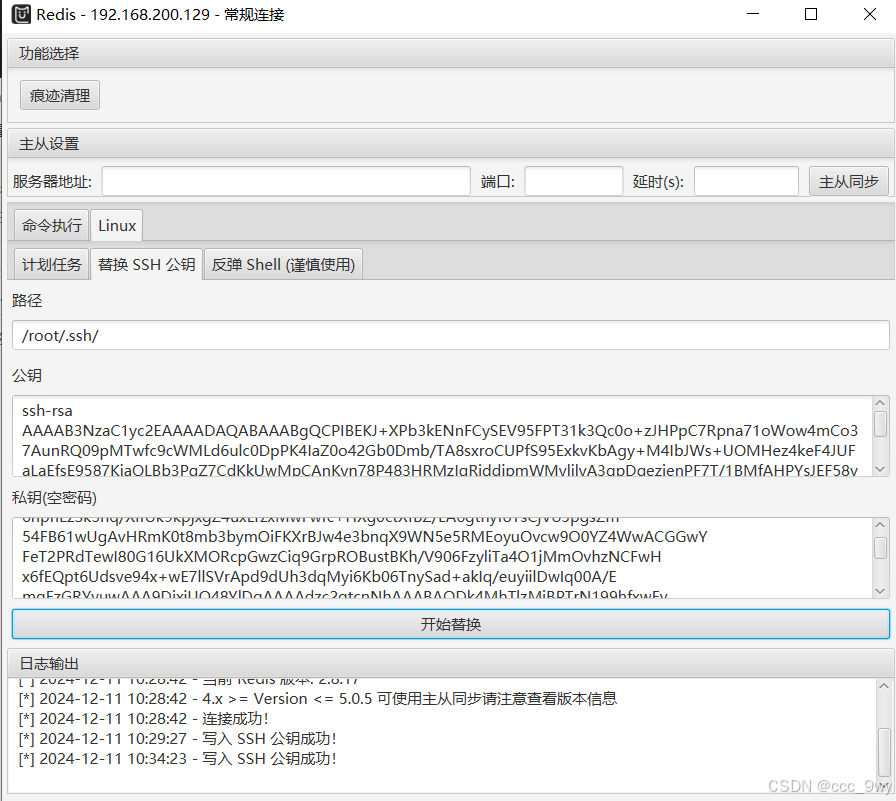Switch to the 命令执行 tab
This screenshot has height=801, width=896.
(x=51, y=225)
